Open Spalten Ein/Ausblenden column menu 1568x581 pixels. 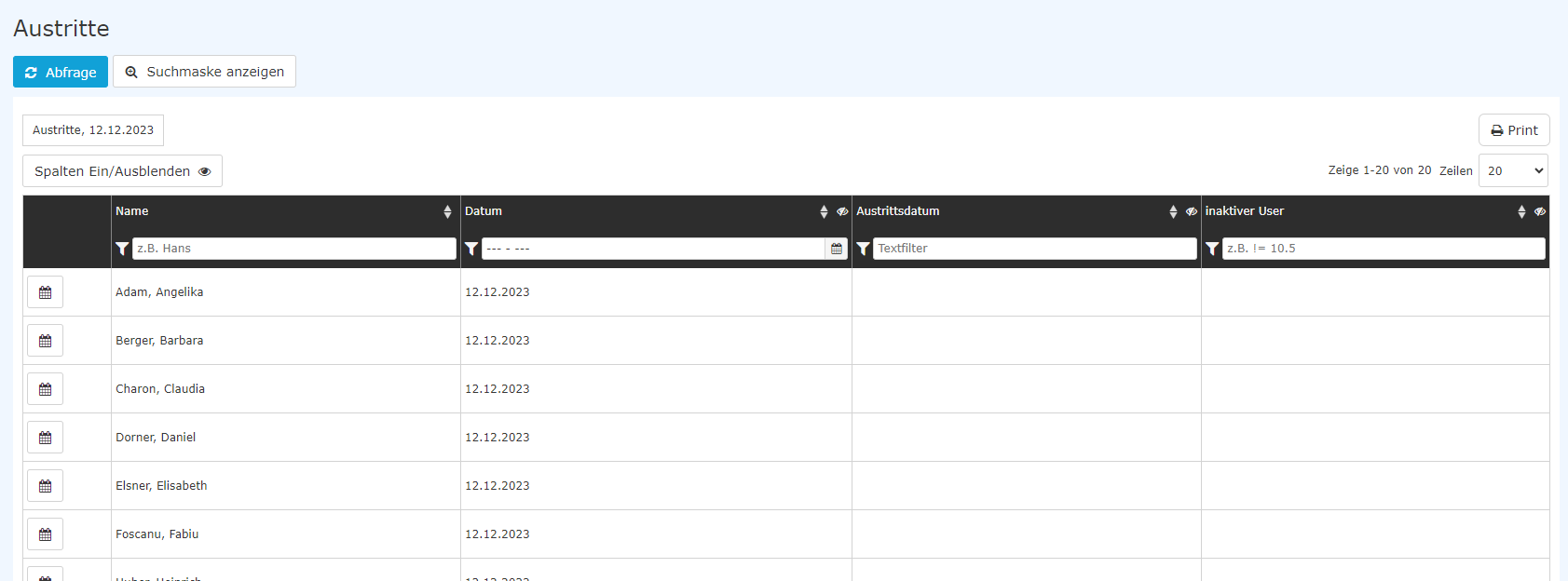coord(122,171)
